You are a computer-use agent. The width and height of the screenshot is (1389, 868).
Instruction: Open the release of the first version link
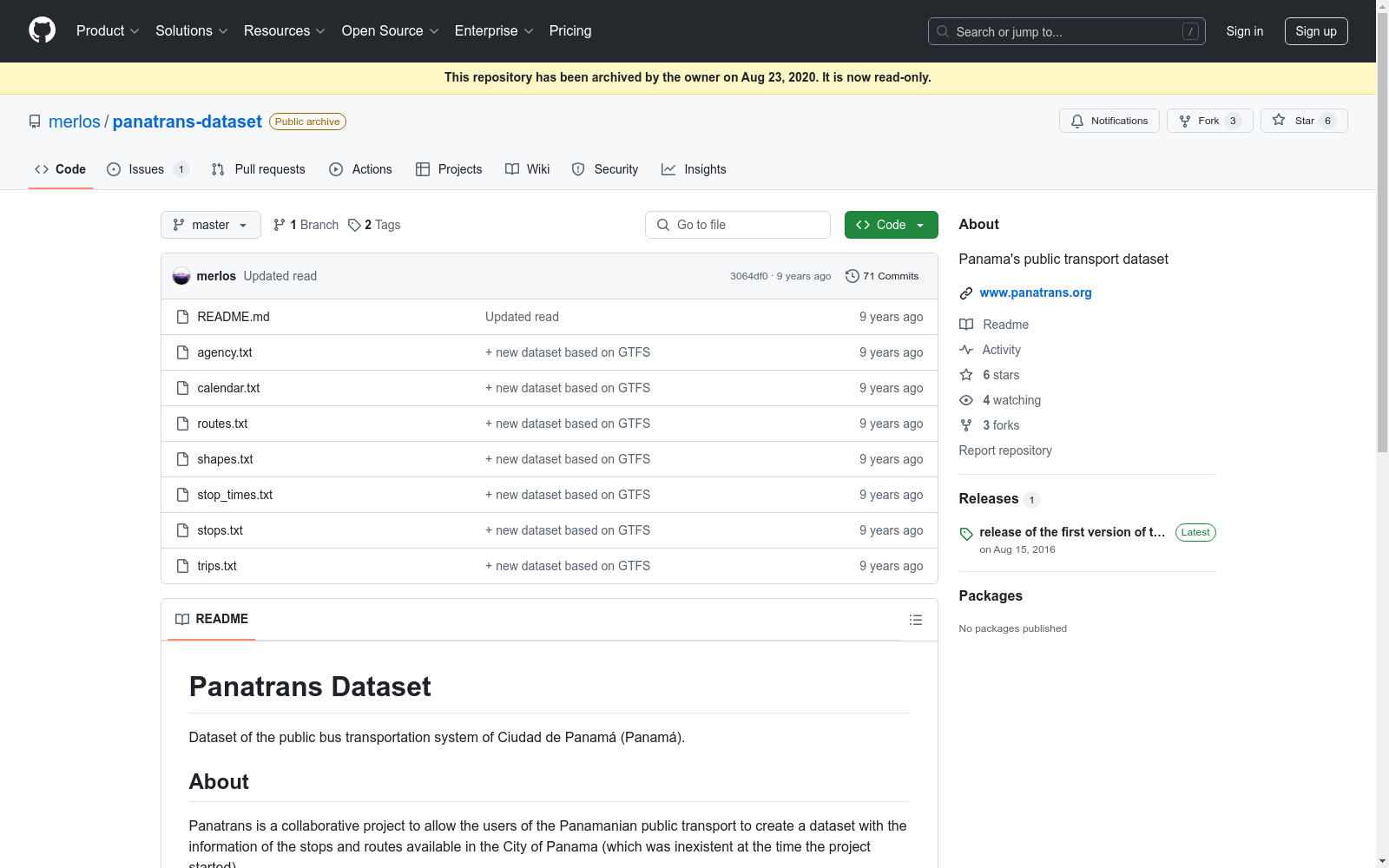coord(1072,532)
